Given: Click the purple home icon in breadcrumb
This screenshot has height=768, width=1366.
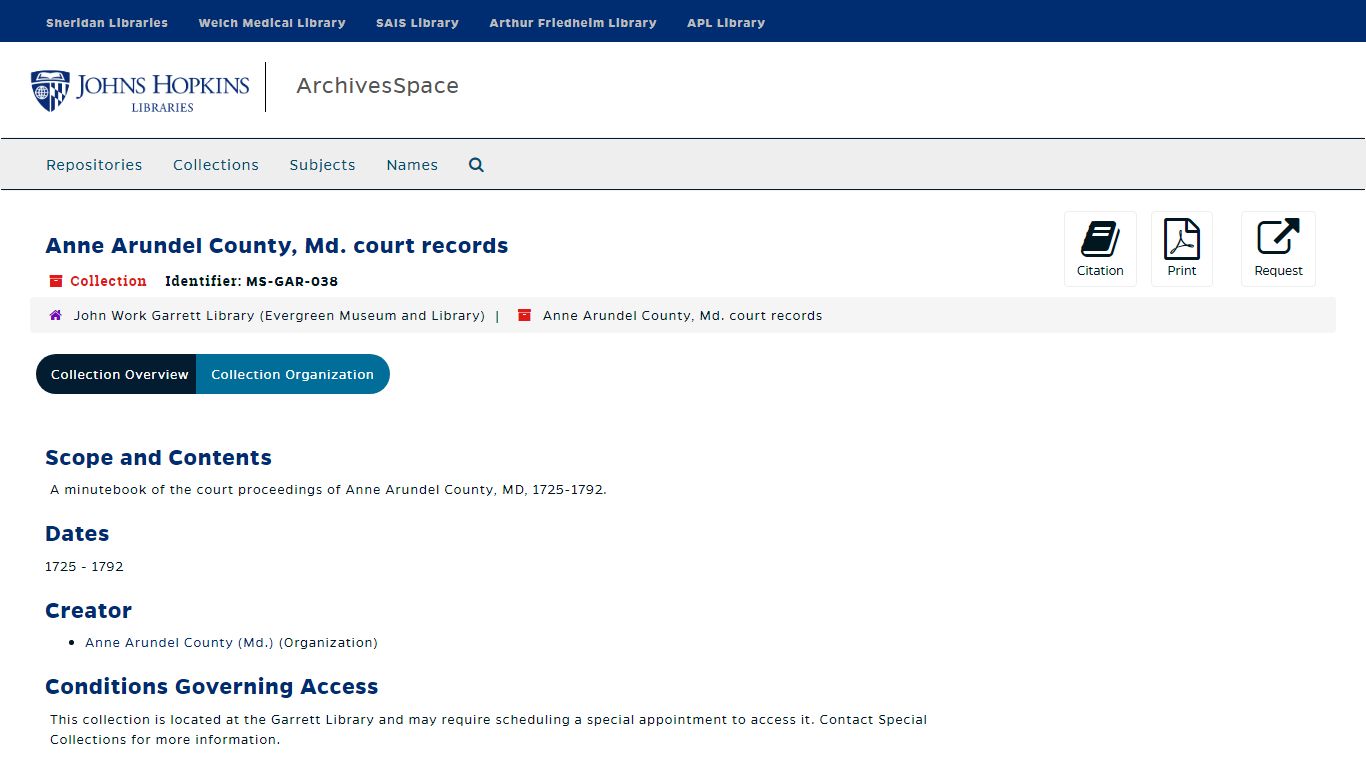Looking at the screenshot, I should (x=56, y=315).
